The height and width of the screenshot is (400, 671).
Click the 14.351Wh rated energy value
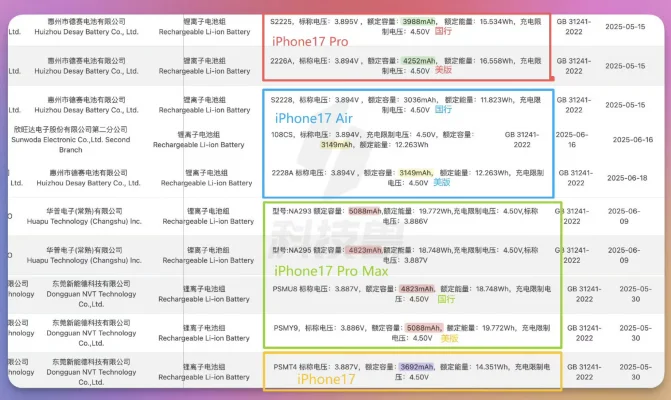492,367
